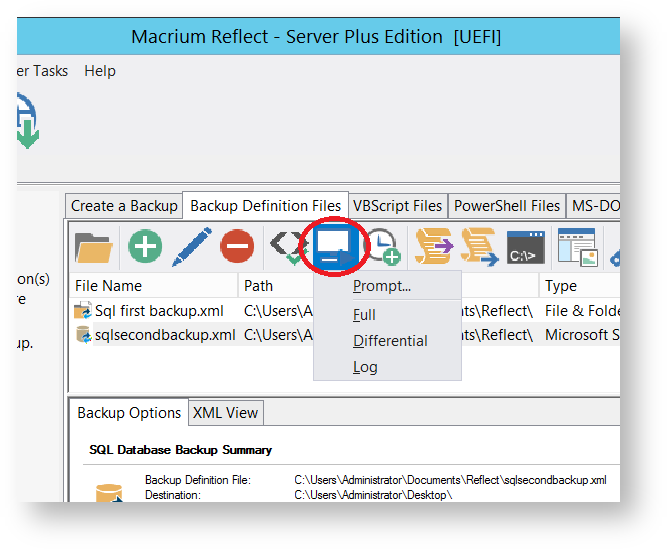This screenshot has height=550, width=668.
Task: Click the PowerShell scroll with blue arrow icon
Action: pos(480,247)
